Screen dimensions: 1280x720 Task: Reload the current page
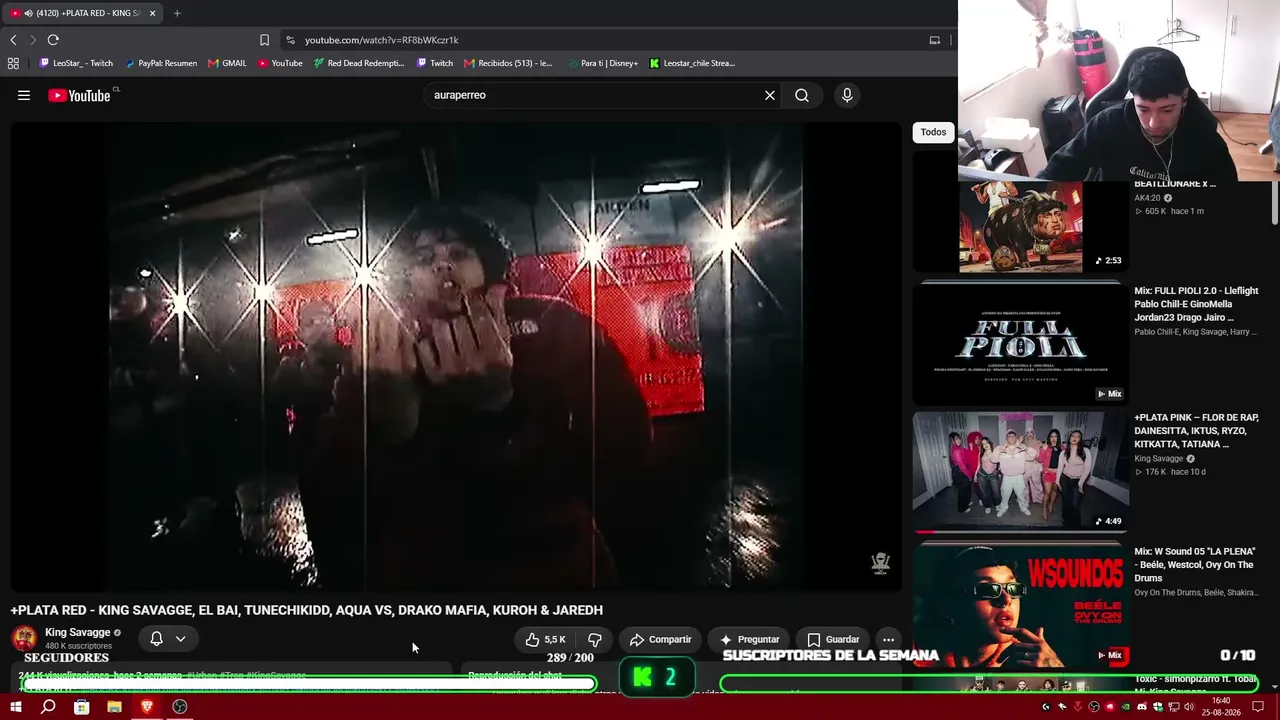(53, 40)
